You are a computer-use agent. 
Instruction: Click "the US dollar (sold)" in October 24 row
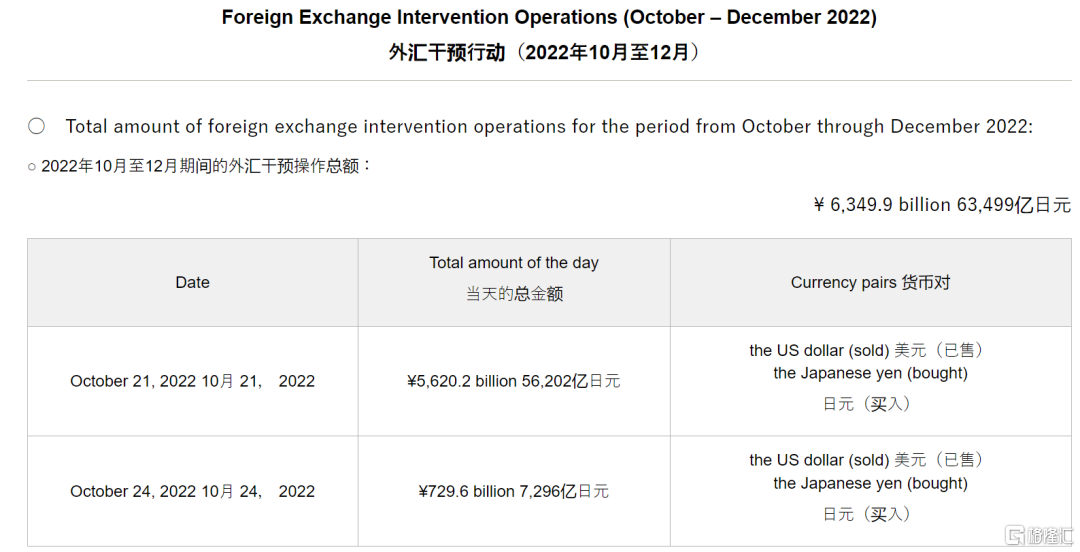[819, 460]
